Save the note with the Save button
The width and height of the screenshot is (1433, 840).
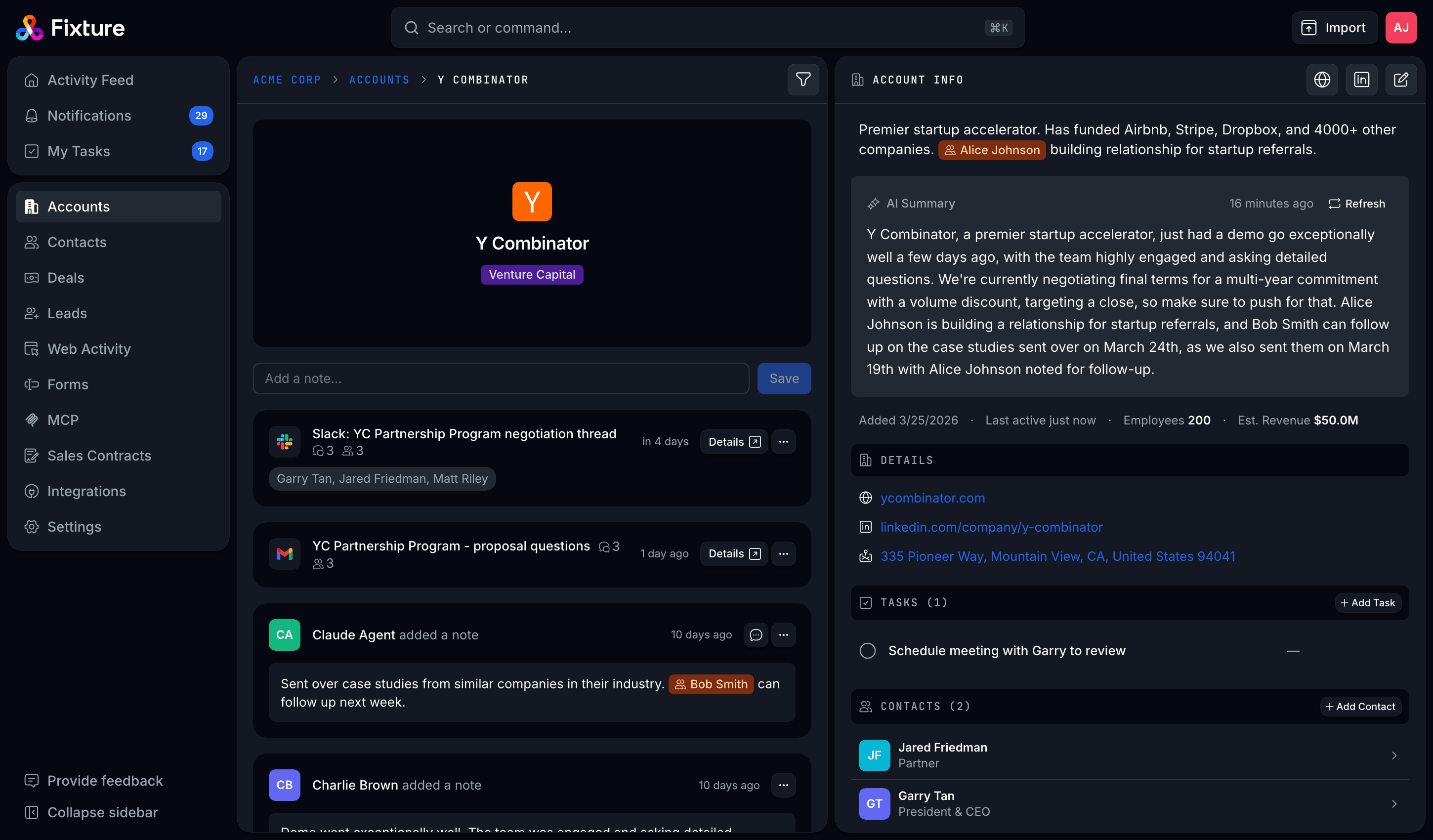[784, 378]
